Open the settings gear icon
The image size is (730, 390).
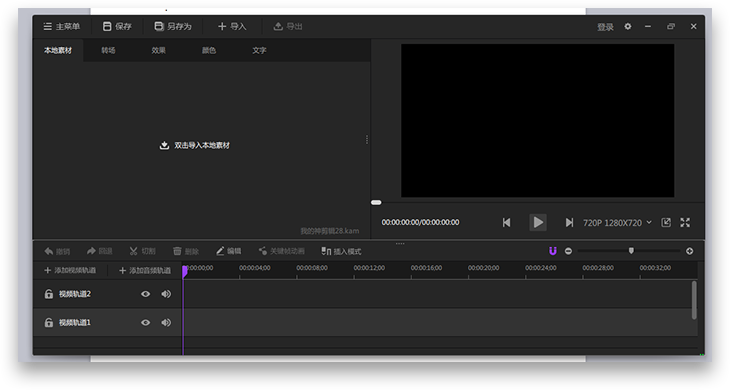coord(628,27)
